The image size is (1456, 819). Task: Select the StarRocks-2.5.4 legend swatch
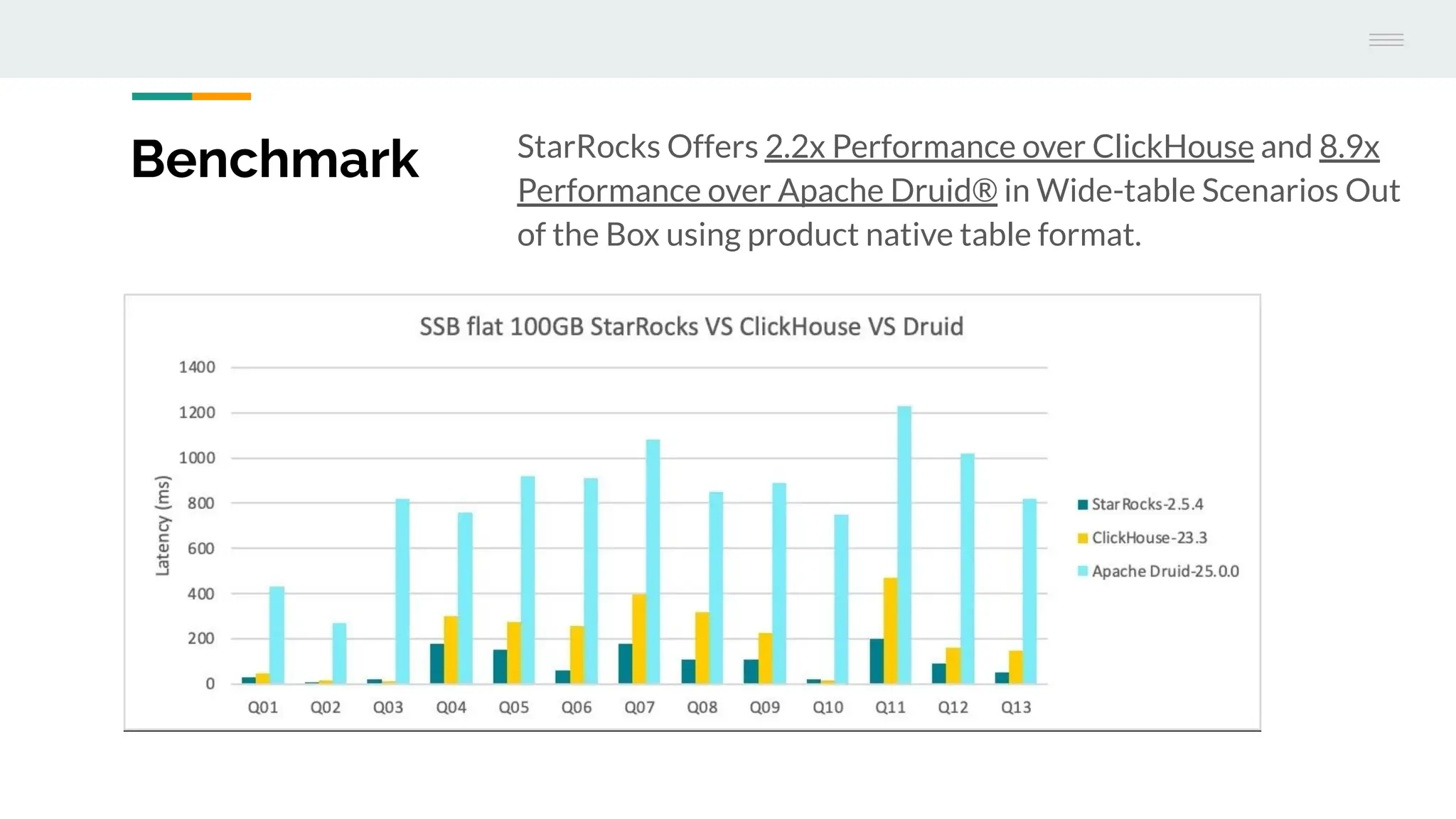pos(1083,505)
